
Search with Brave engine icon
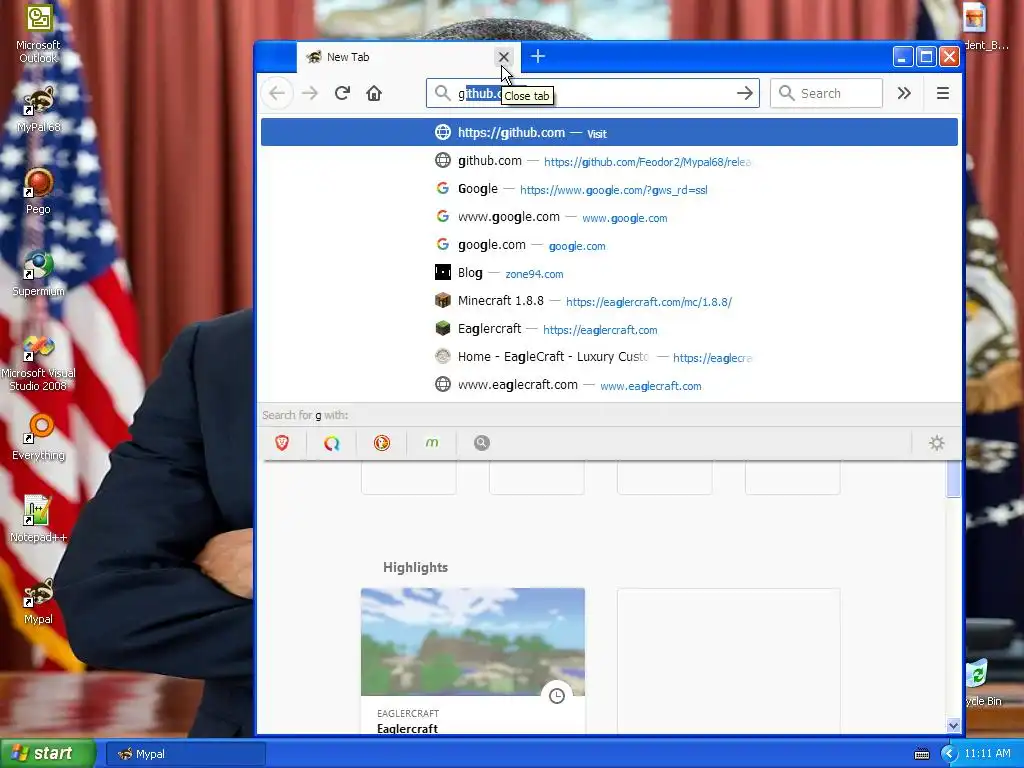pyautogui.click(x=282, y=443)
